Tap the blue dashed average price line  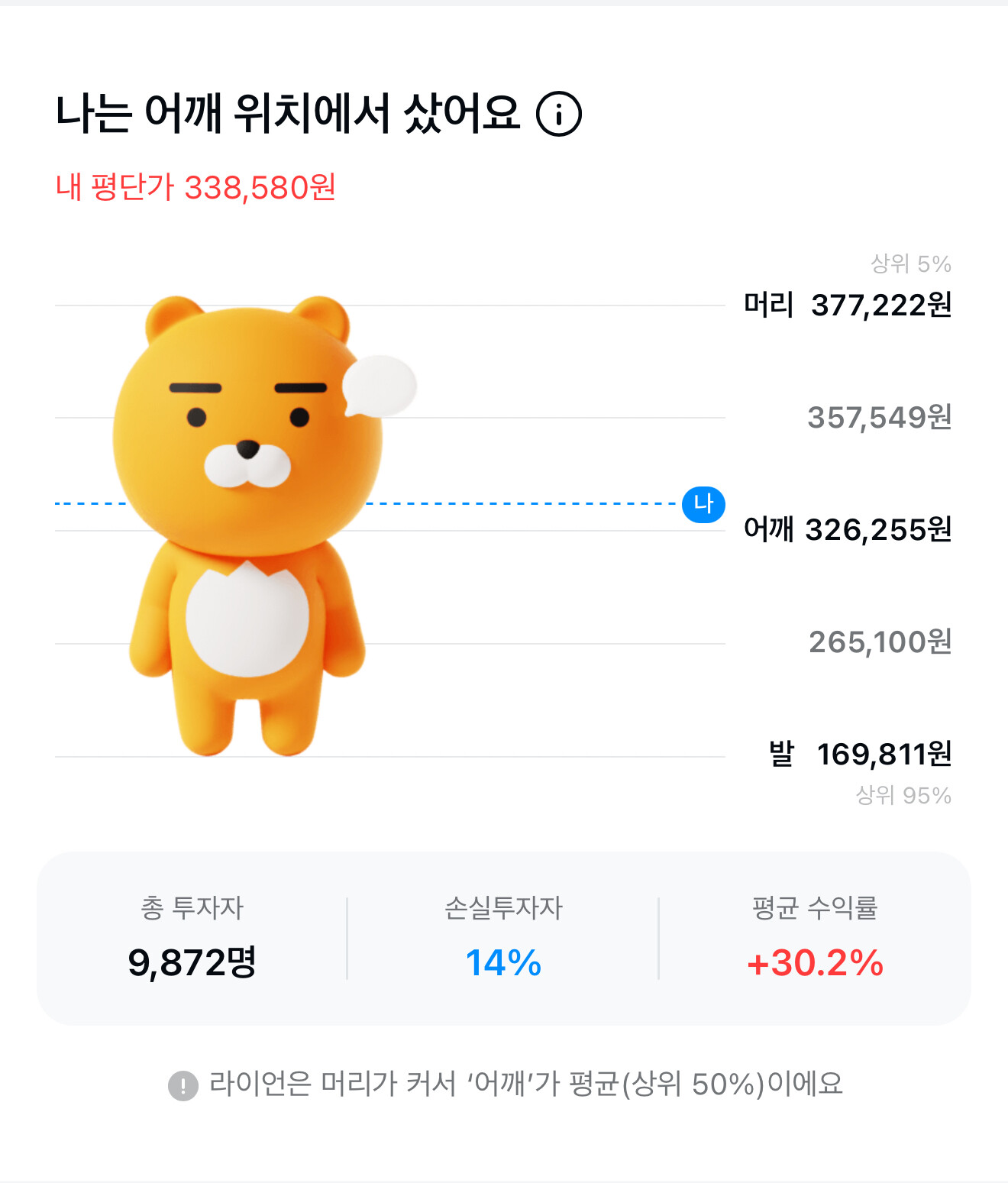(519, 504)
